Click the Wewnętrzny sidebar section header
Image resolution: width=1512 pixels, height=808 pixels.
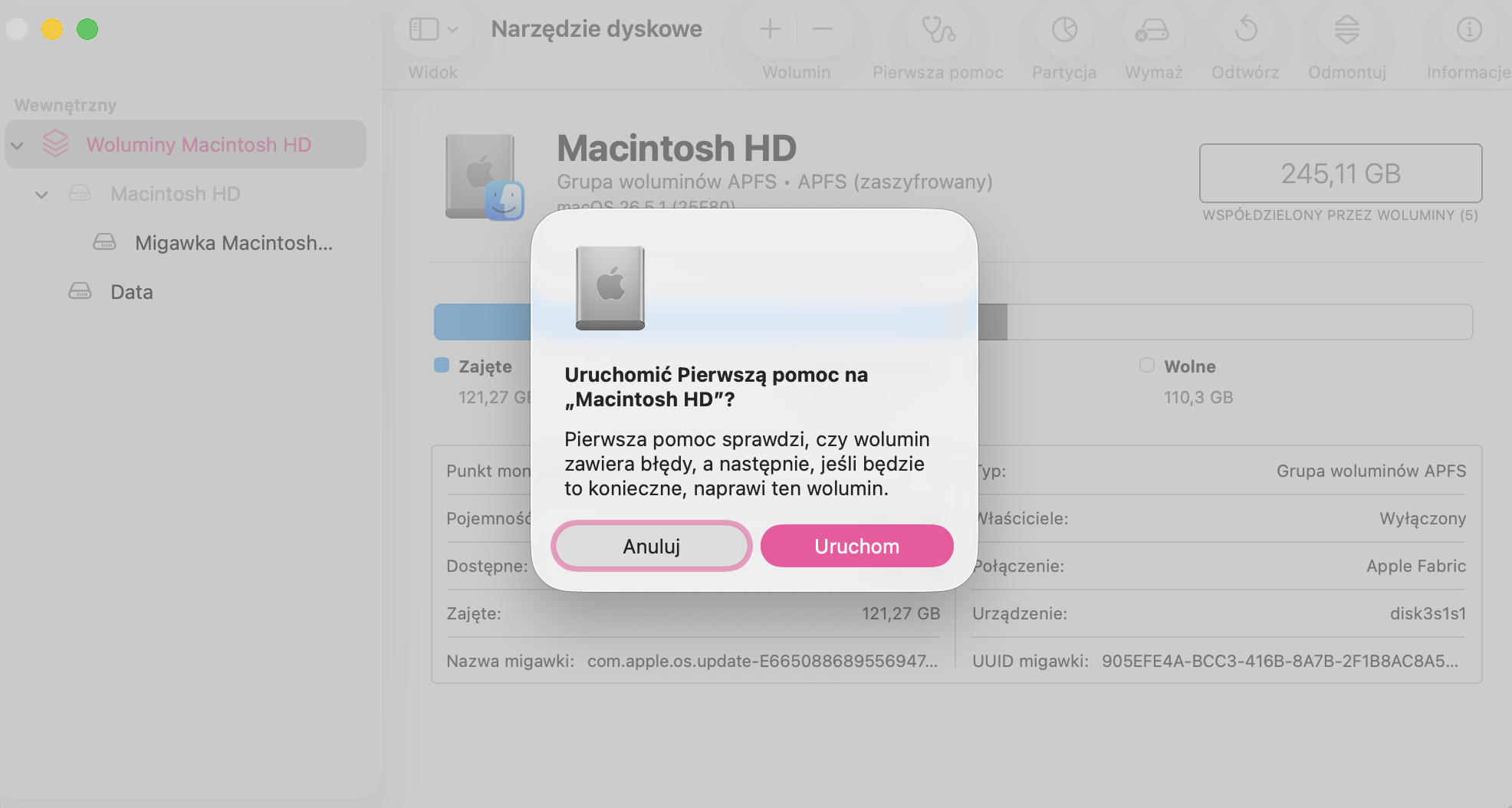(x=65, y=105)
